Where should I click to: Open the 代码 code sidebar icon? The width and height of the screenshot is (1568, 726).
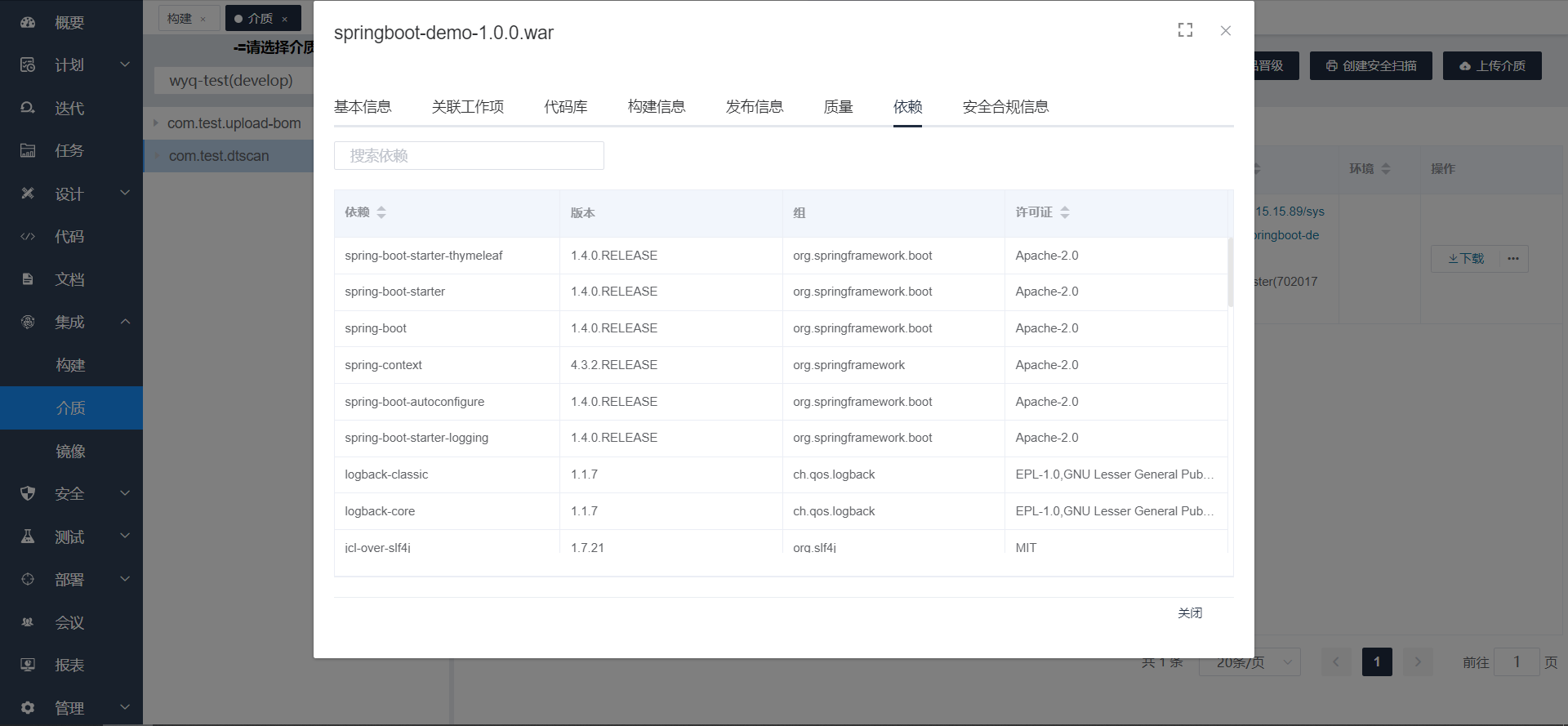point(28,237)
